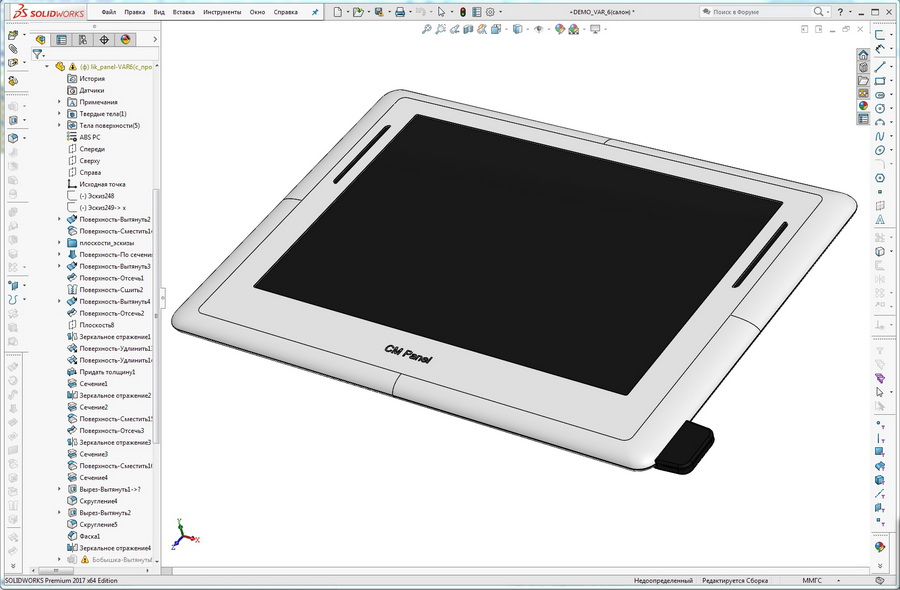This screenshot has width=900, height=590.
Task: Click the funnel filter icon above the design tree
Action: click(37, 52)
